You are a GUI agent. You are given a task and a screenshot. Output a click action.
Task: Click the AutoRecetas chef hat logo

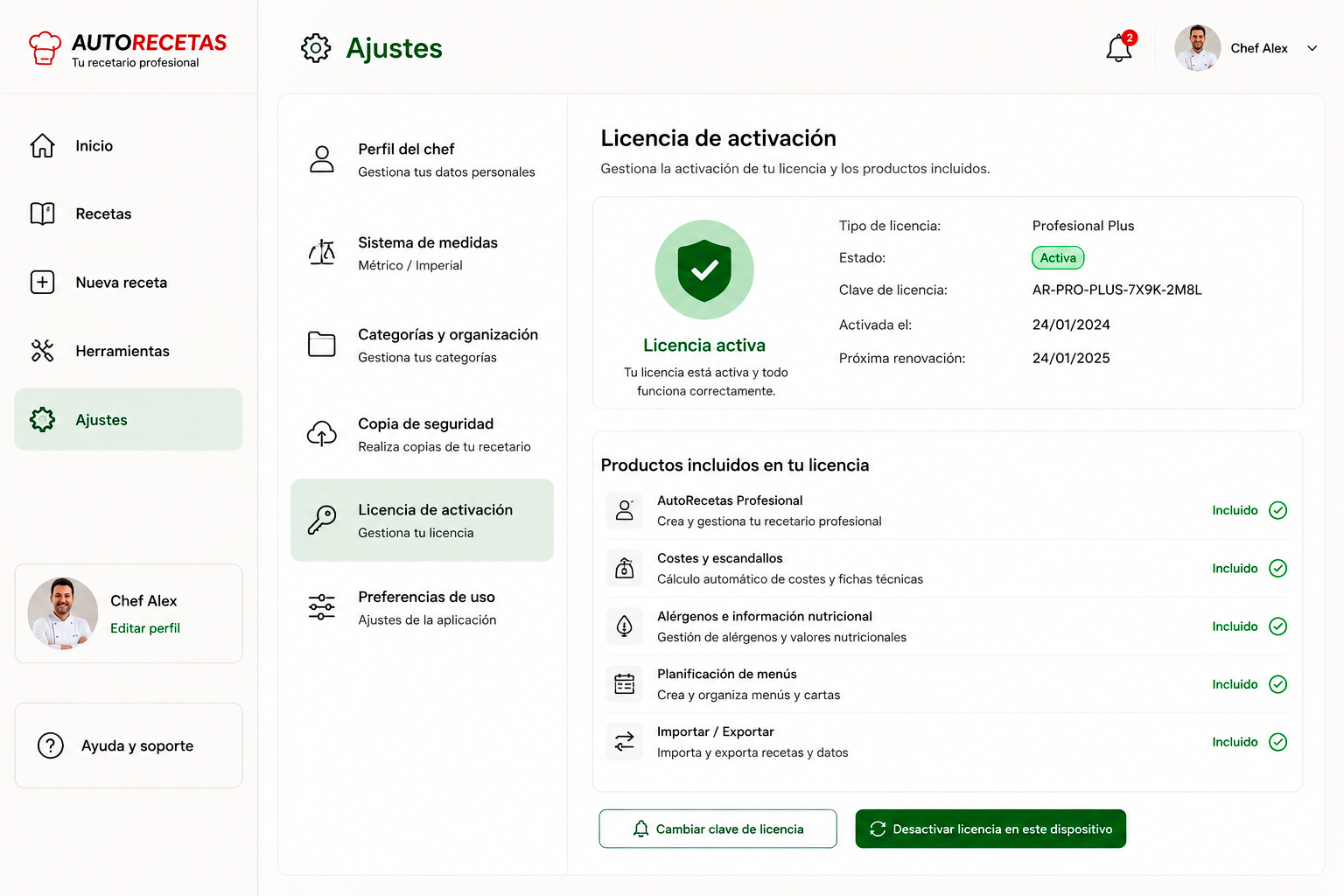point(45,48)
